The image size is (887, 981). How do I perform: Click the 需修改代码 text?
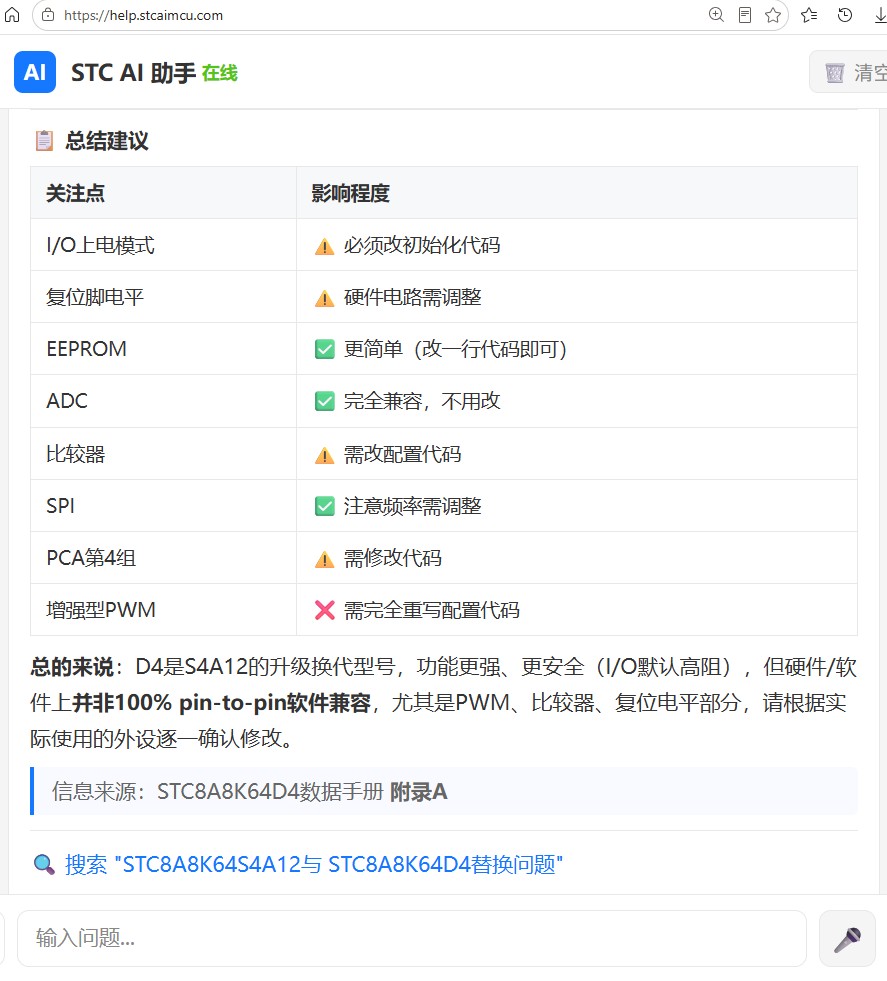(393, 558)
